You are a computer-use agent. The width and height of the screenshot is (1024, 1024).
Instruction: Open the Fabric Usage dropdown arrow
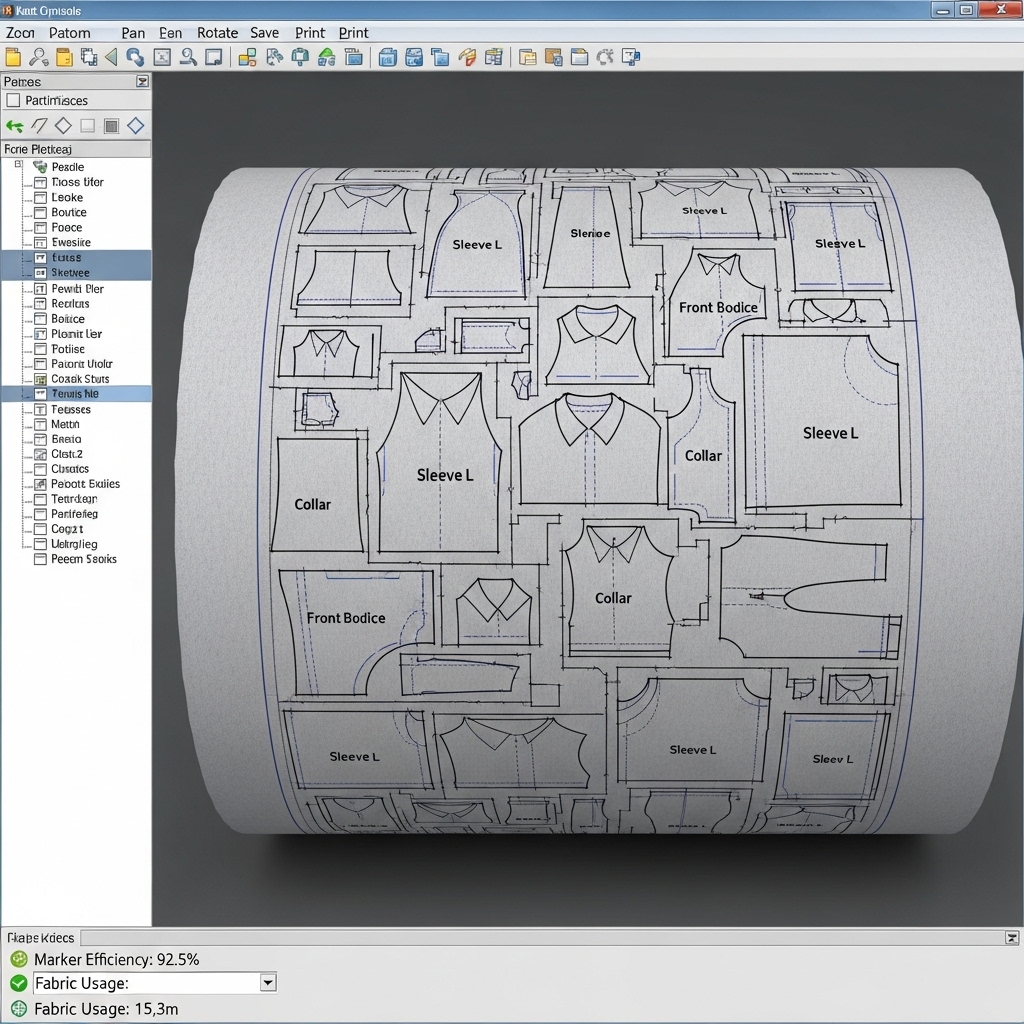point(267,983)
